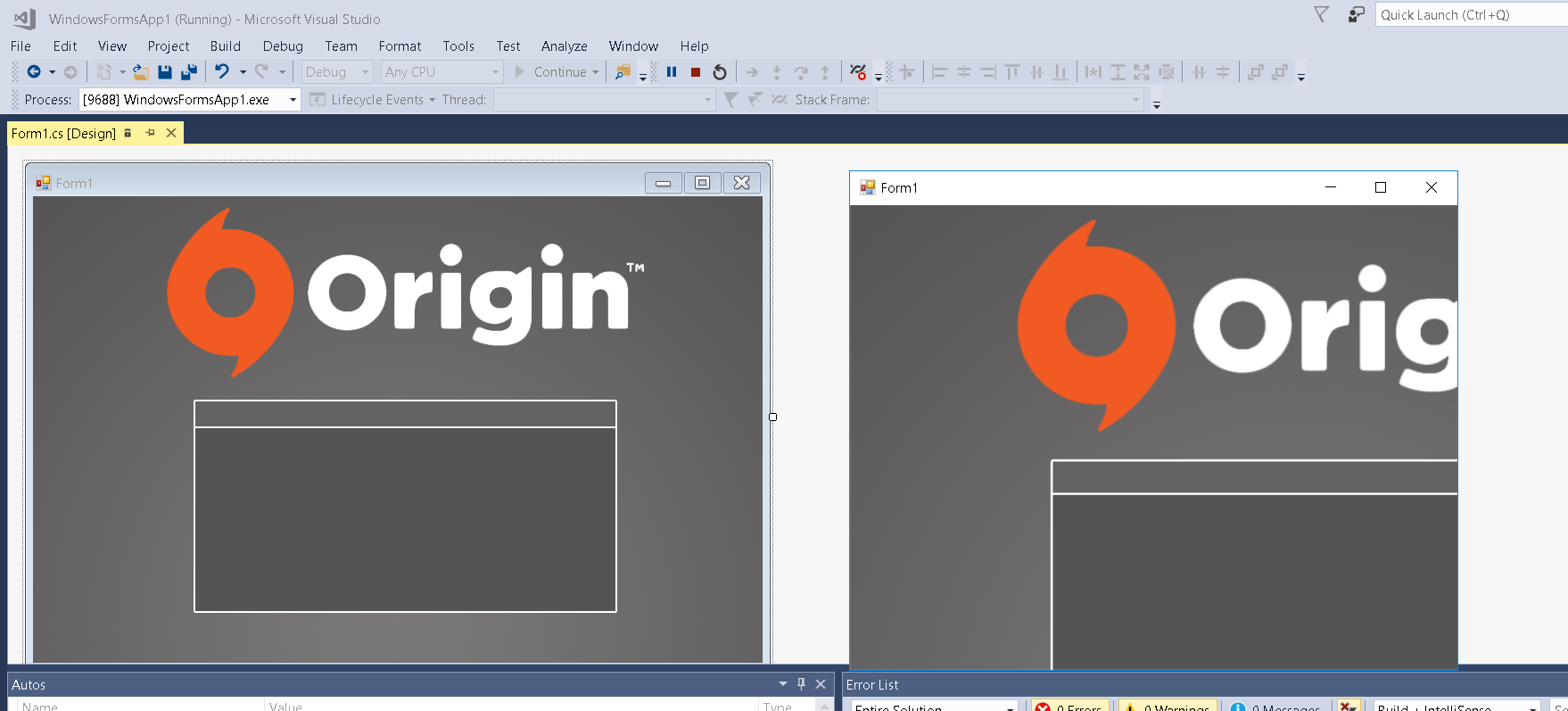Viewport: 1568px width, 711px height.
Task: Close the Autos panel
Action: pos(821,684)
